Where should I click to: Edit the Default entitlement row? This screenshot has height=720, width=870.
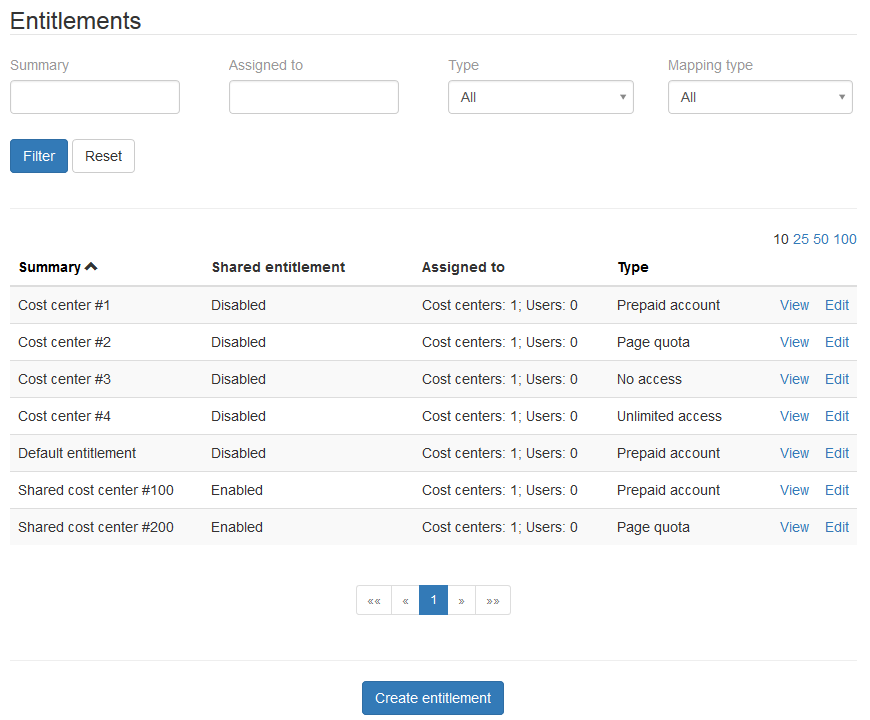837,453
